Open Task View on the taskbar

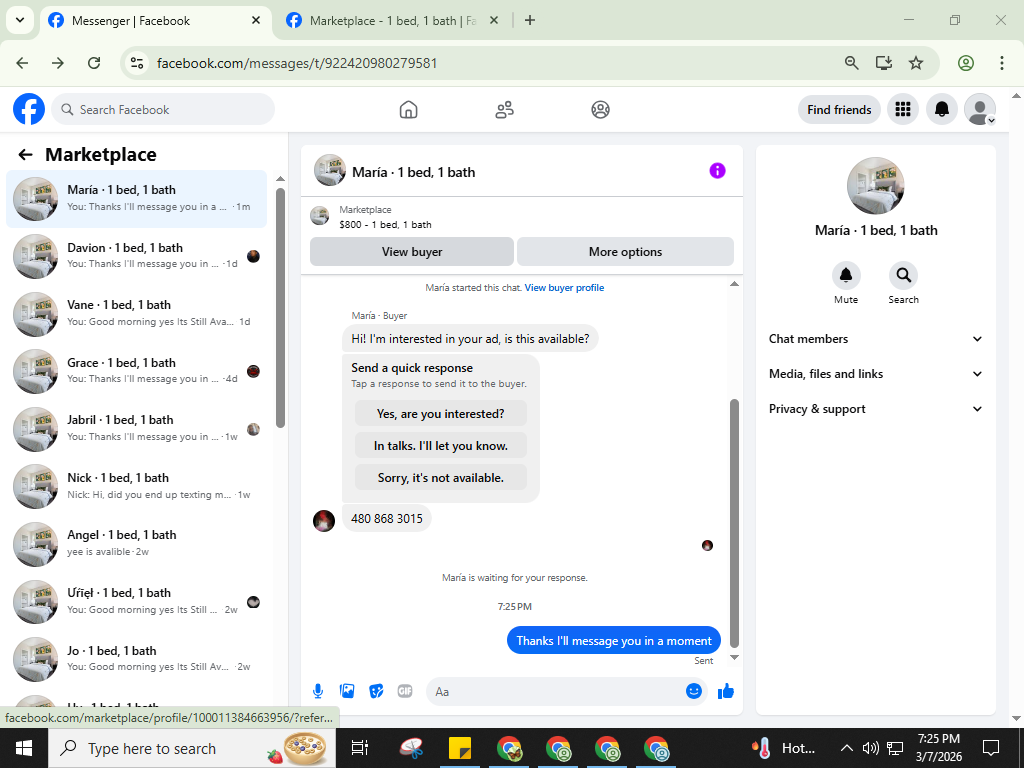tap(359, 748)
